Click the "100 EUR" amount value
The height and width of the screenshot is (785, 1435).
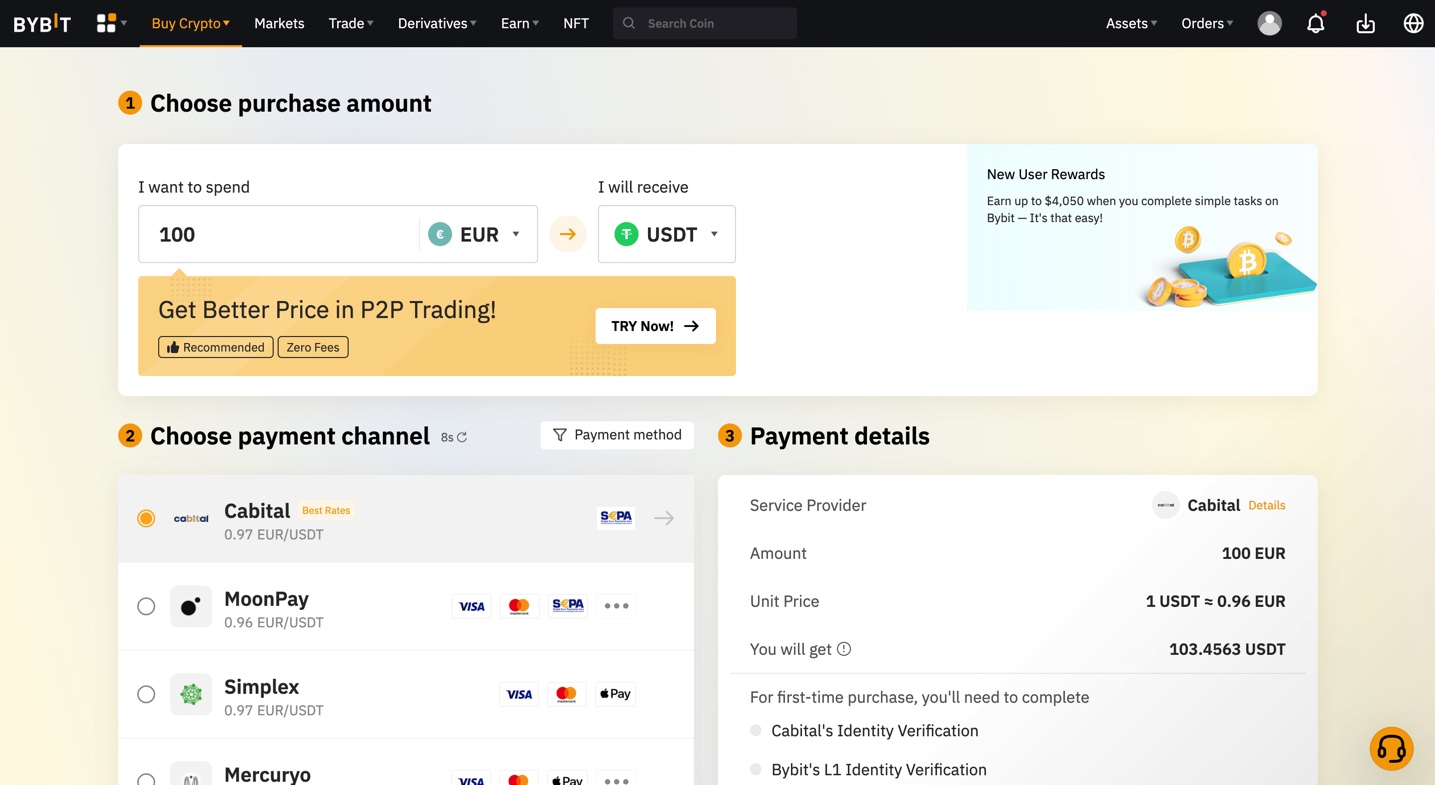[1254, 553]
